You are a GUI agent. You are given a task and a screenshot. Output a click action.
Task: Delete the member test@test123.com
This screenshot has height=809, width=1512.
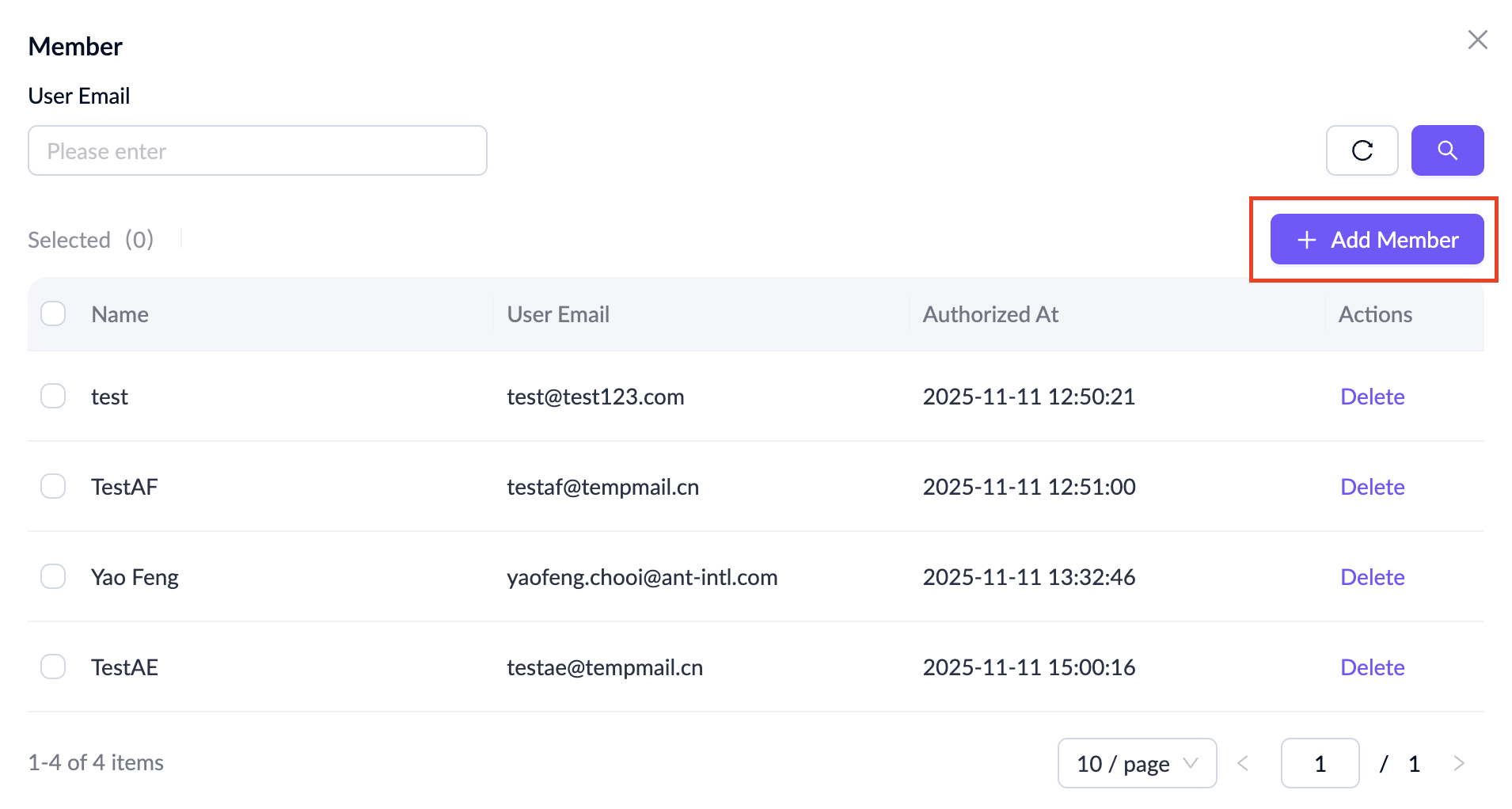tap(1372, 396)
